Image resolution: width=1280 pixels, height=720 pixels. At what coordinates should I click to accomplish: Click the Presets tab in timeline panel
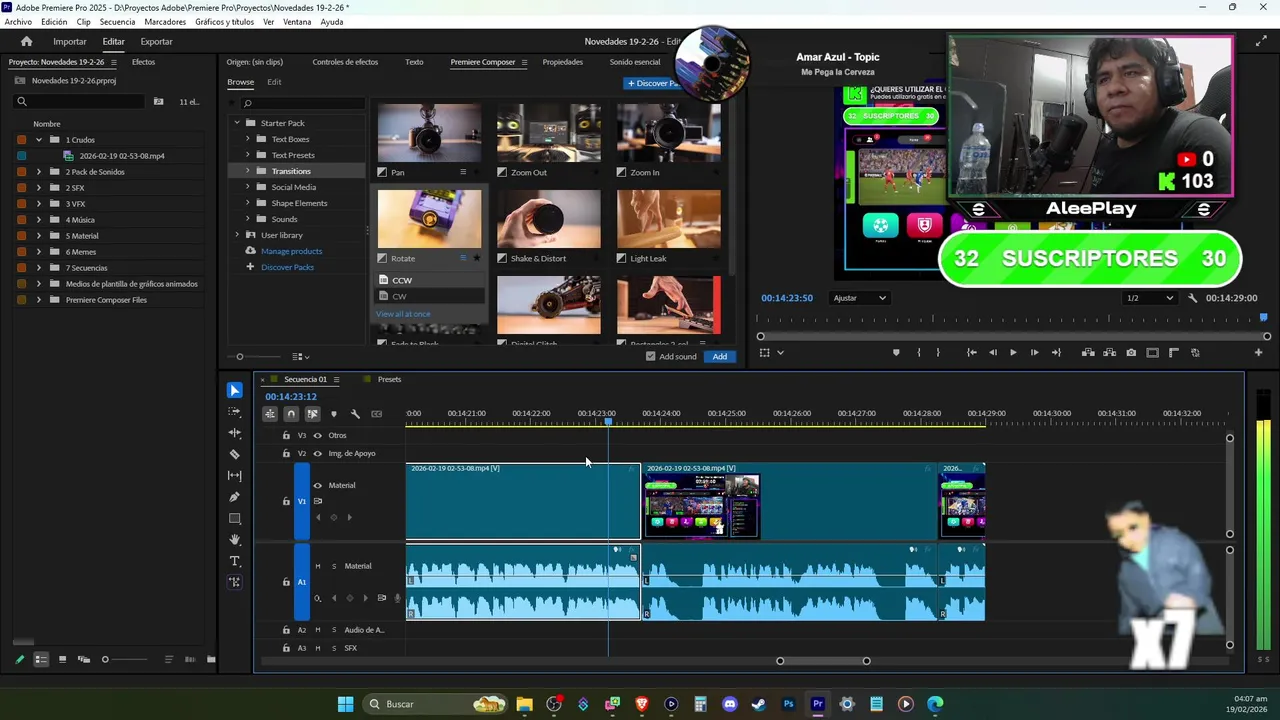[389, 379]
